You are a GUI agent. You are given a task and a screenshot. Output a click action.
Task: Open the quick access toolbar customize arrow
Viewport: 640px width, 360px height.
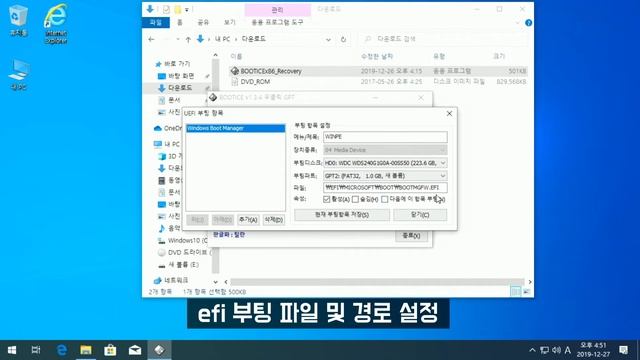(187, 9)
